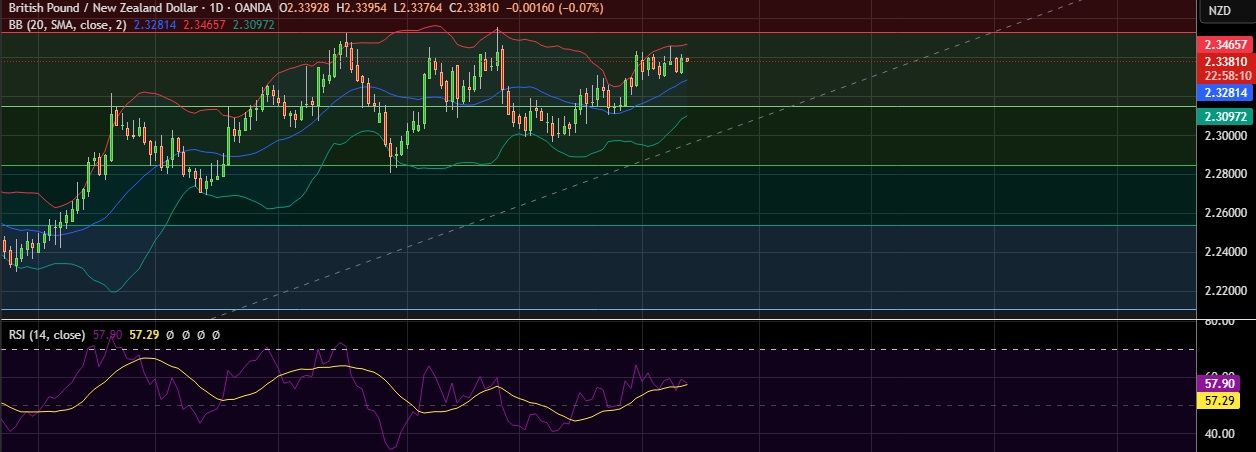Image resolution: width=1256 pixels, height=452 pixels.
Task: Click the red BB upper value 2.34657 in legend
Action: pyautogui.click(x=203, y=25)
